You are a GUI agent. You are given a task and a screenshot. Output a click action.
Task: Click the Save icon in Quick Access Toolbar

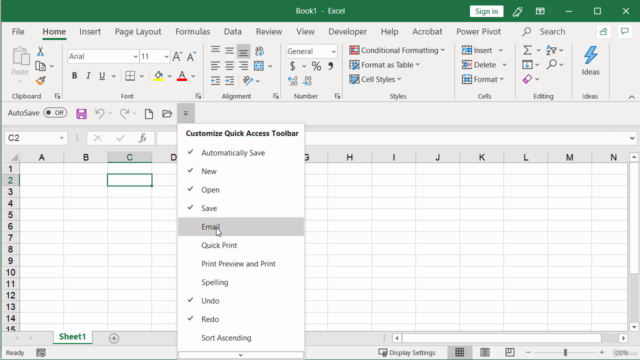(81, 113)
